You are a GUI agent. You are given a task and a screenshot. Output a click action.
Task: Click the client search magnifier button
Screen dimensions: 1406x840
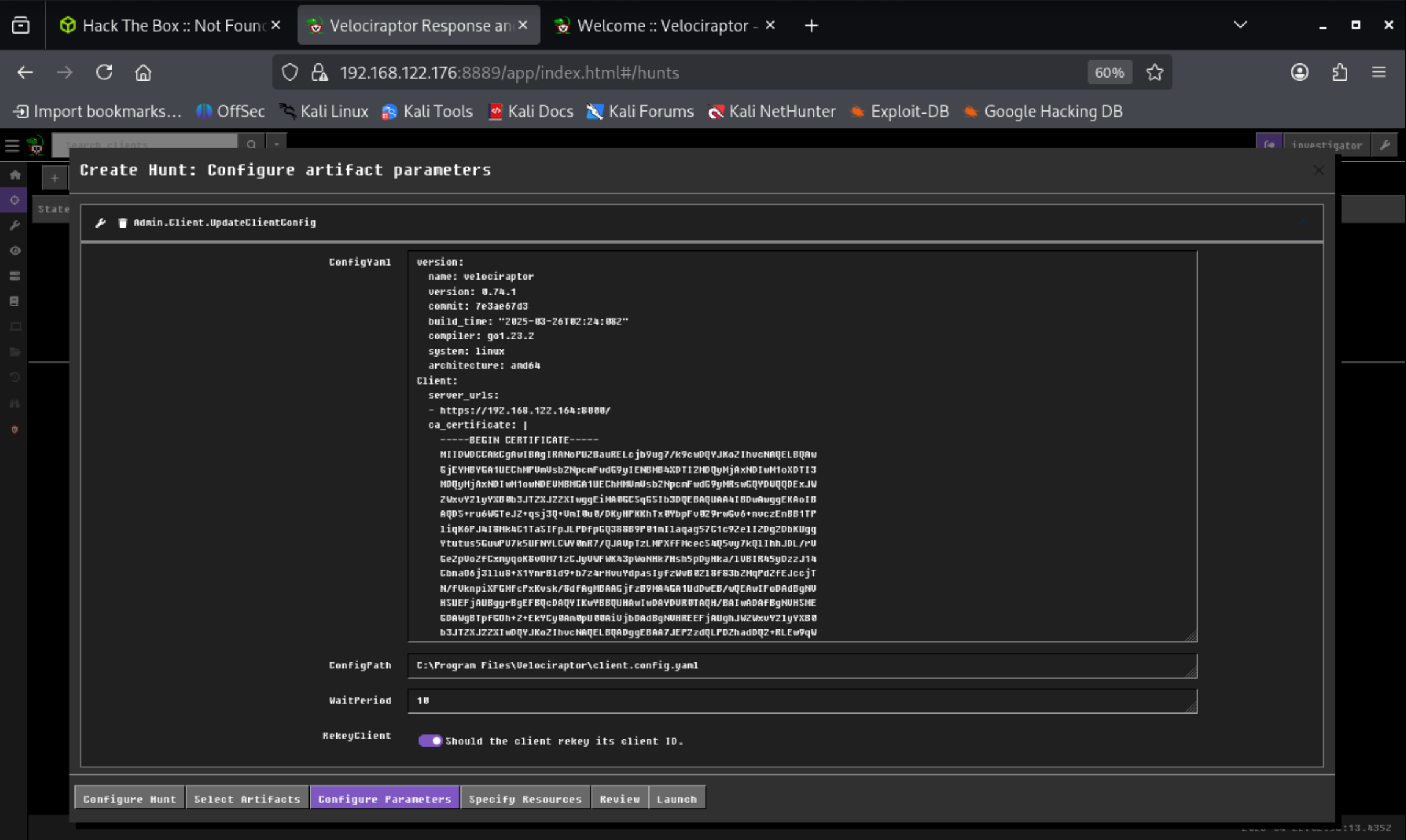point(252,145)
